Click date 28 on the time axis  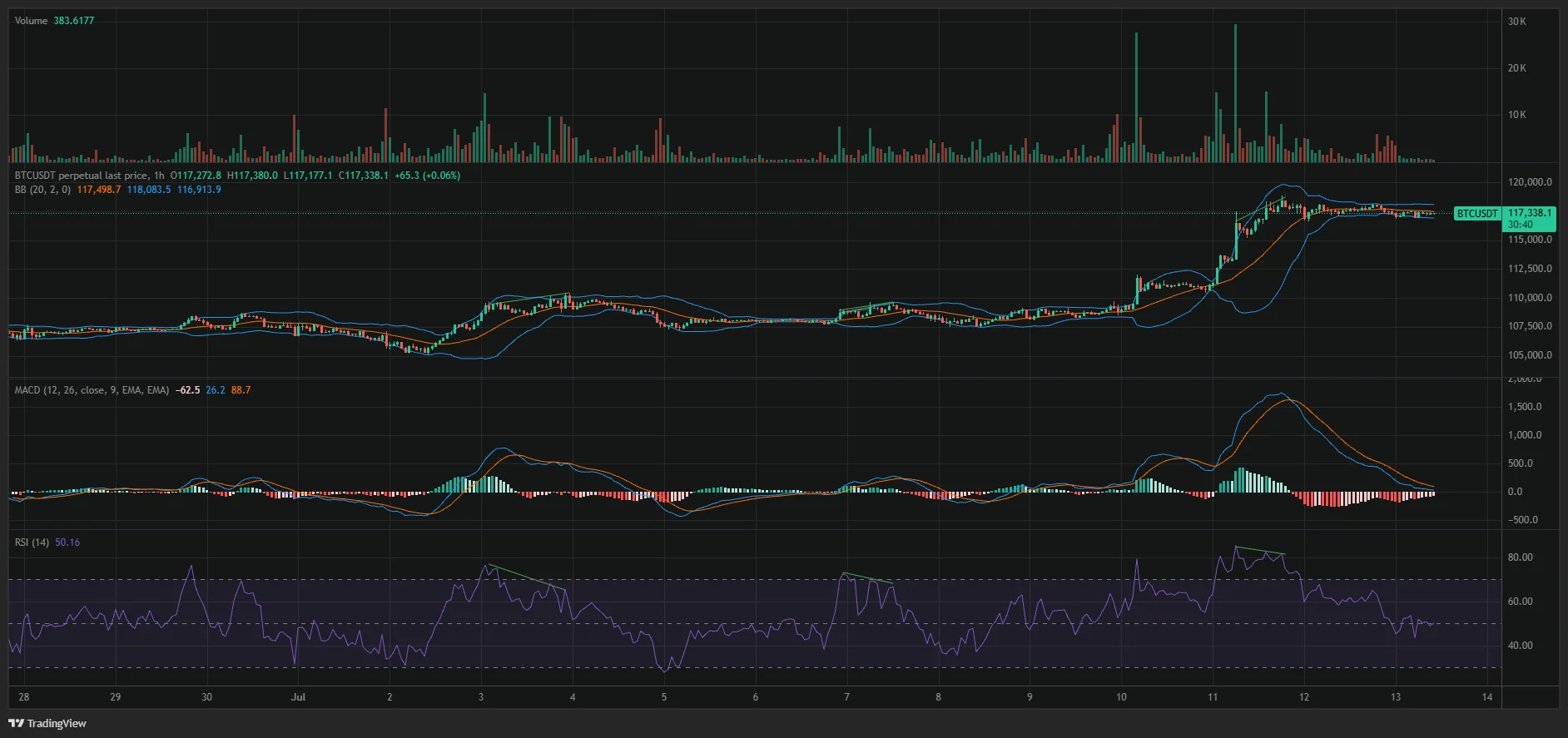pyautogui.click(x=24, y=697)
